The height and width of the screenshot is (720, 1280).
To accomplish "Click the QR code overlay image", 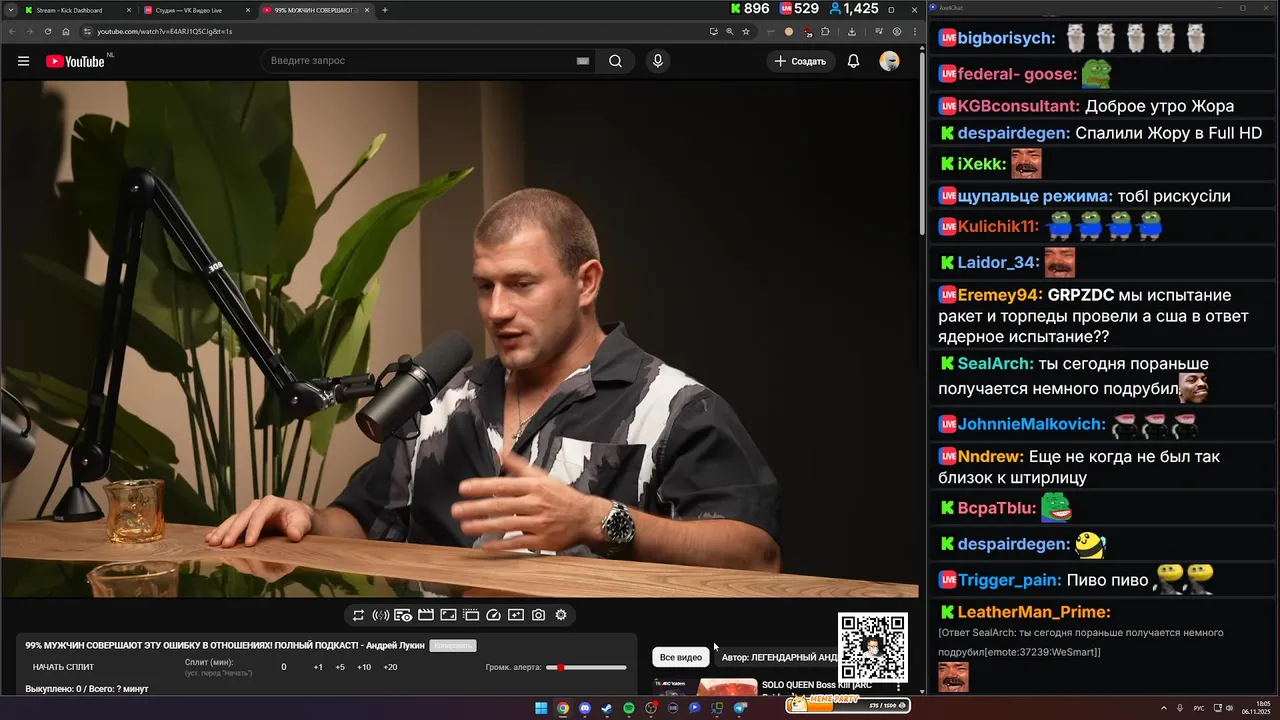I will coord(873,647).
